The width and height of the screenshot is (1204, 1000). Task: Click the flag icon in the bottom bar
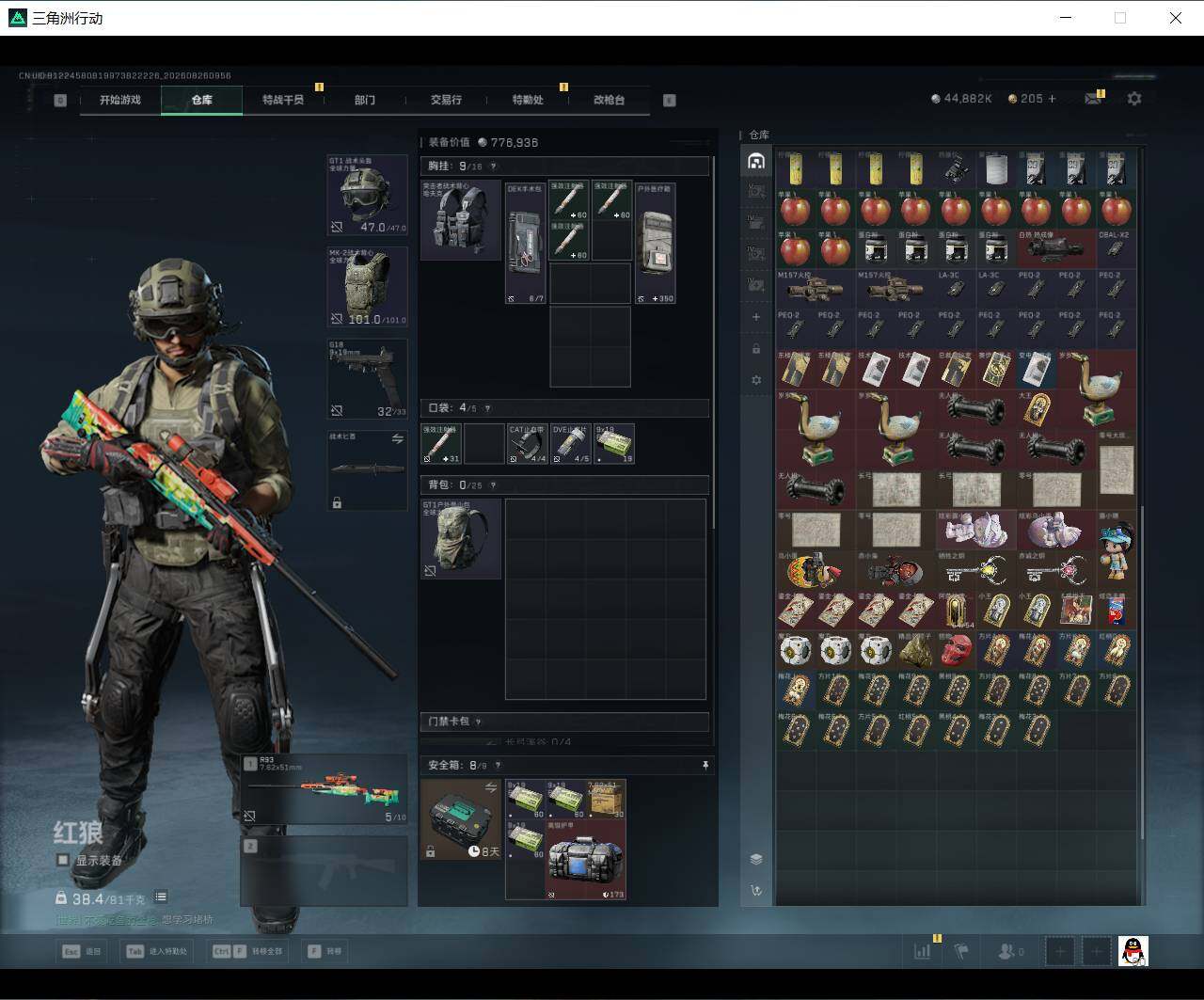coord(961,951)
